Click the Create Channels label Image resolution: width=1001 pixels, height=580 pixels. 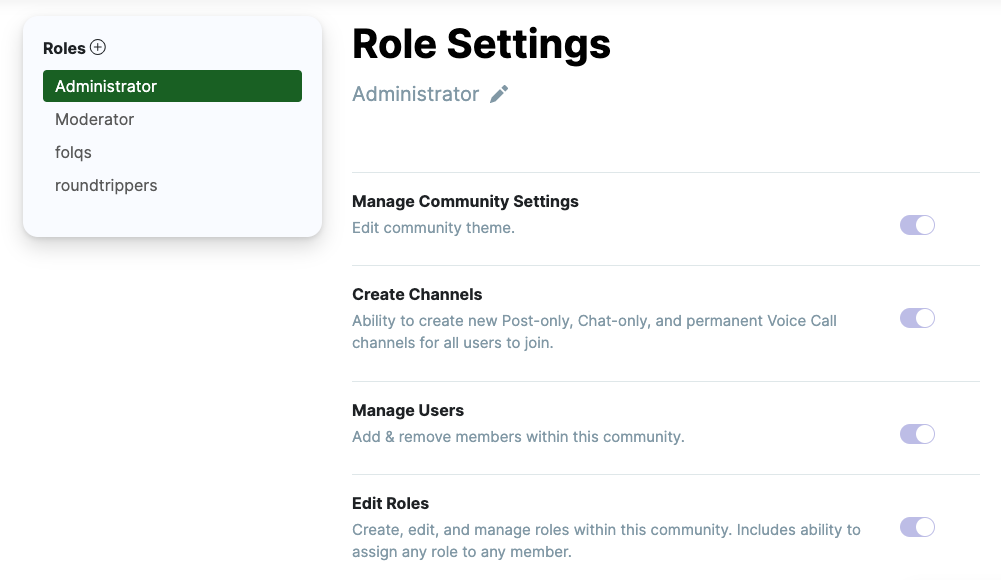tap(417, 295)
